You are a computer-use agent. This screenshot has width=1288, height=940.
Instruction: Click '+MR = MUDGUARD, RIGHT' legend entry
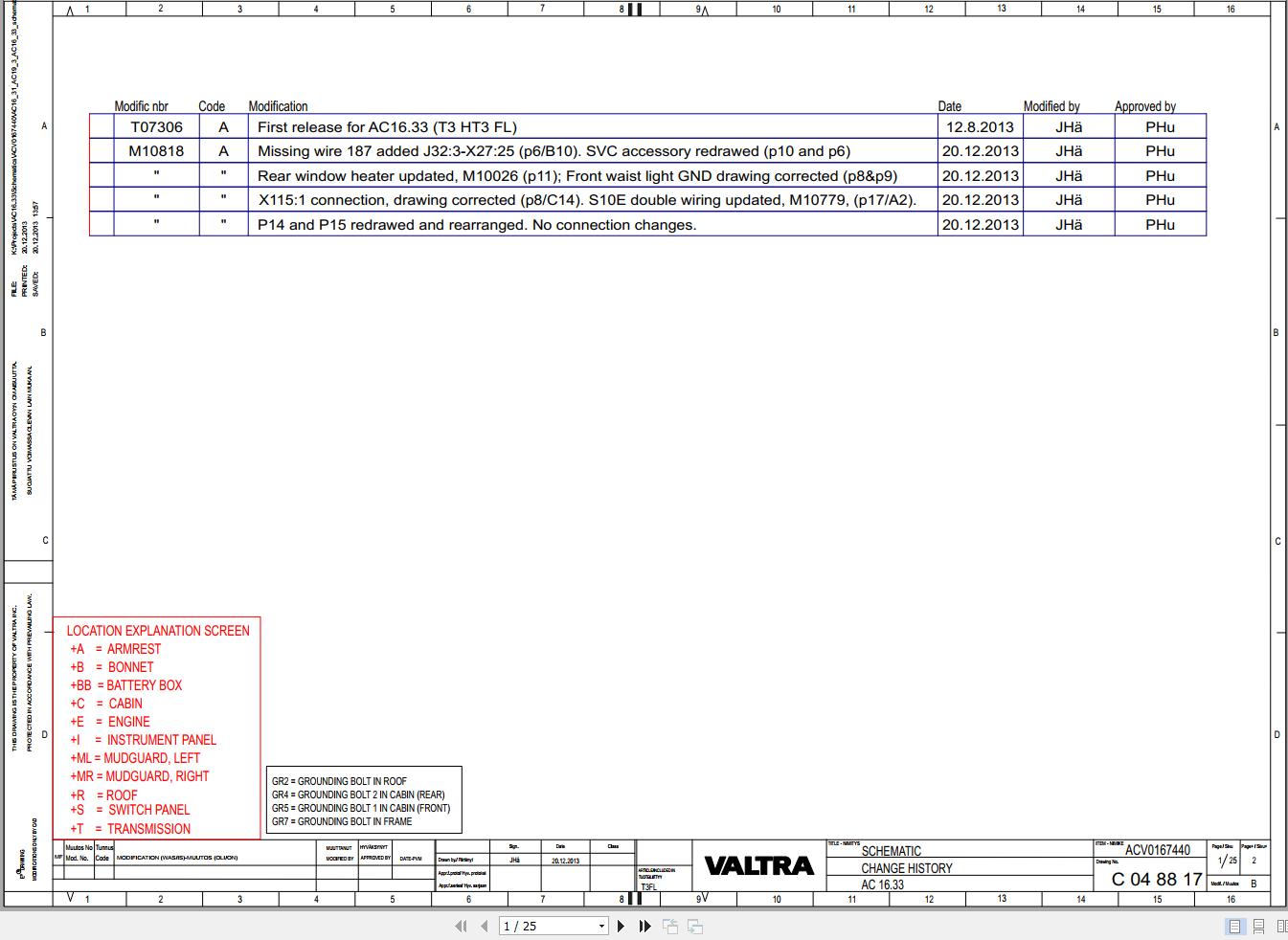pos(139,776)
